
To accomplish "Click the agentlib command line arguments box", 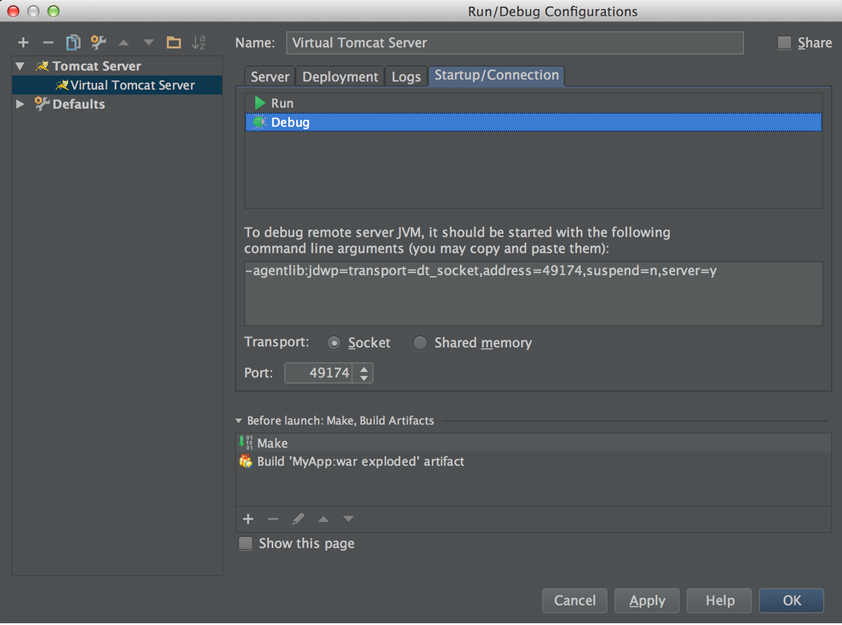I will point(533,293).
